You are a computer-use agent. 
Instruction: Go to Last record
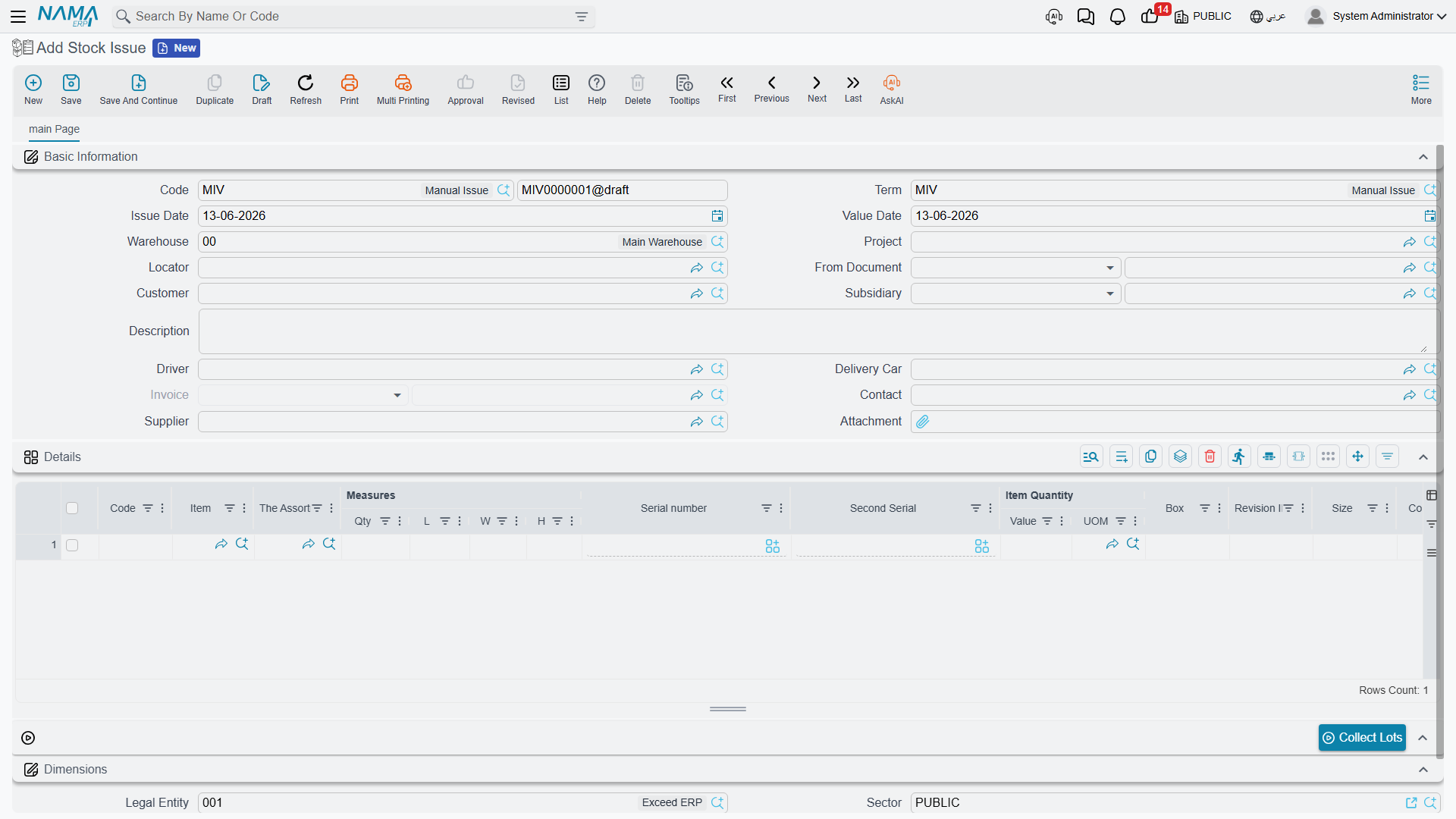(853, 88)
